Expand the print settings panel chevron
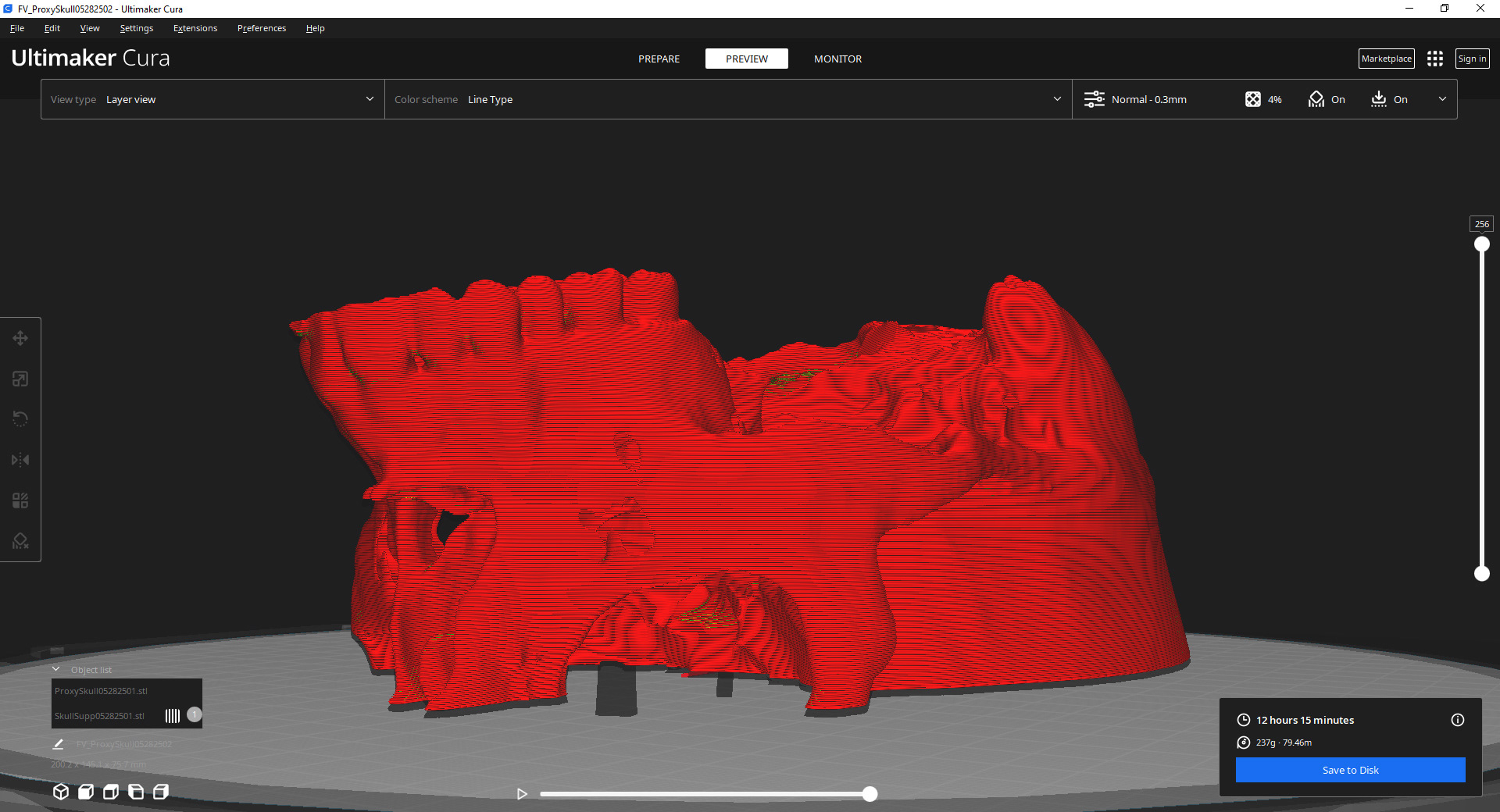 click(1442, 99)
